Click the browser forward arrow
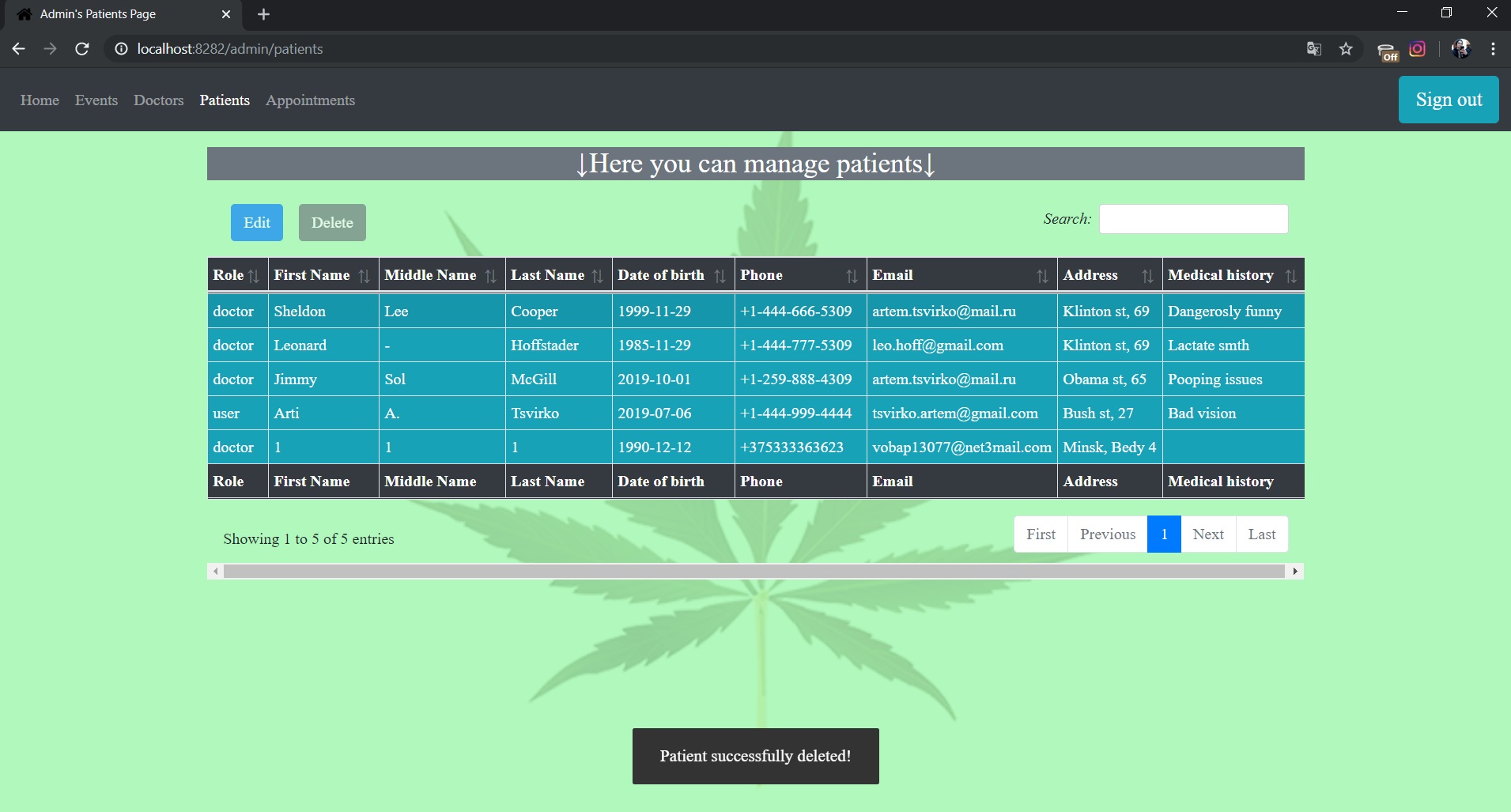The width and height of the screenshot is (1511, 812). (50, 49)
